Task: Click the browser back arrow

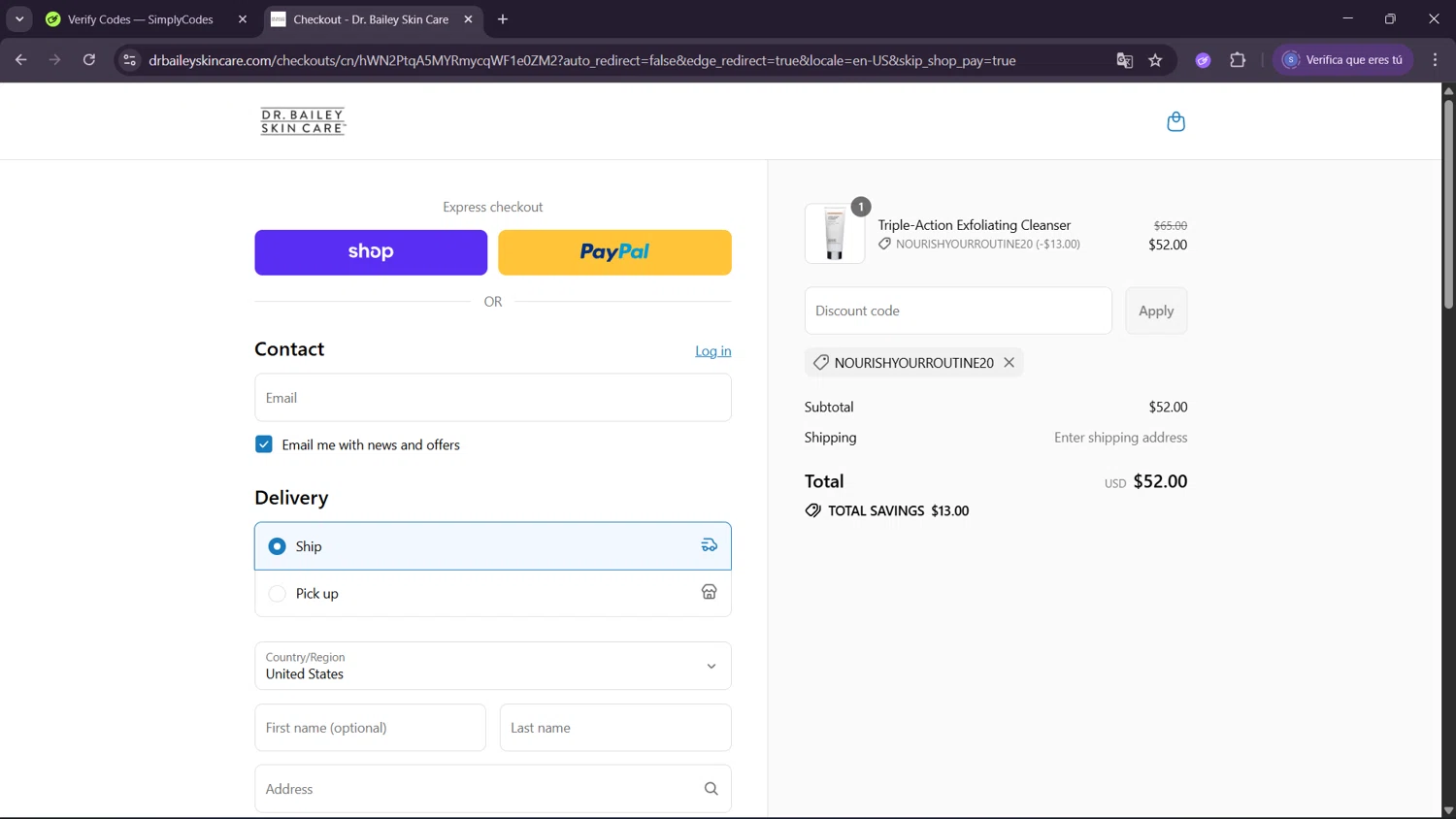Action: [x=21, y=60]
